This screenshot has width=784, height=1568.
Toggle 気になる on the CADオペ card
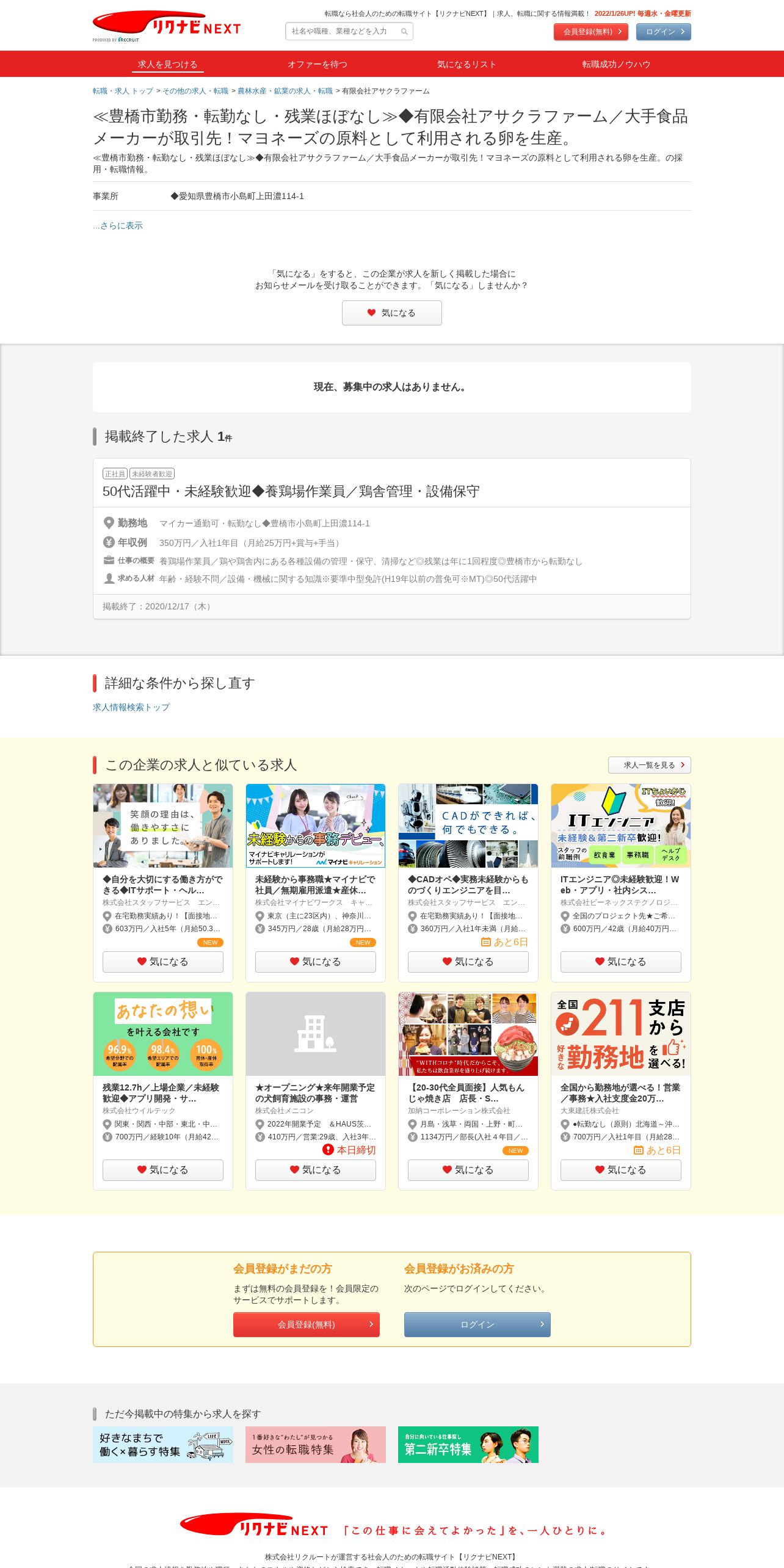click(x=468, y=962)
